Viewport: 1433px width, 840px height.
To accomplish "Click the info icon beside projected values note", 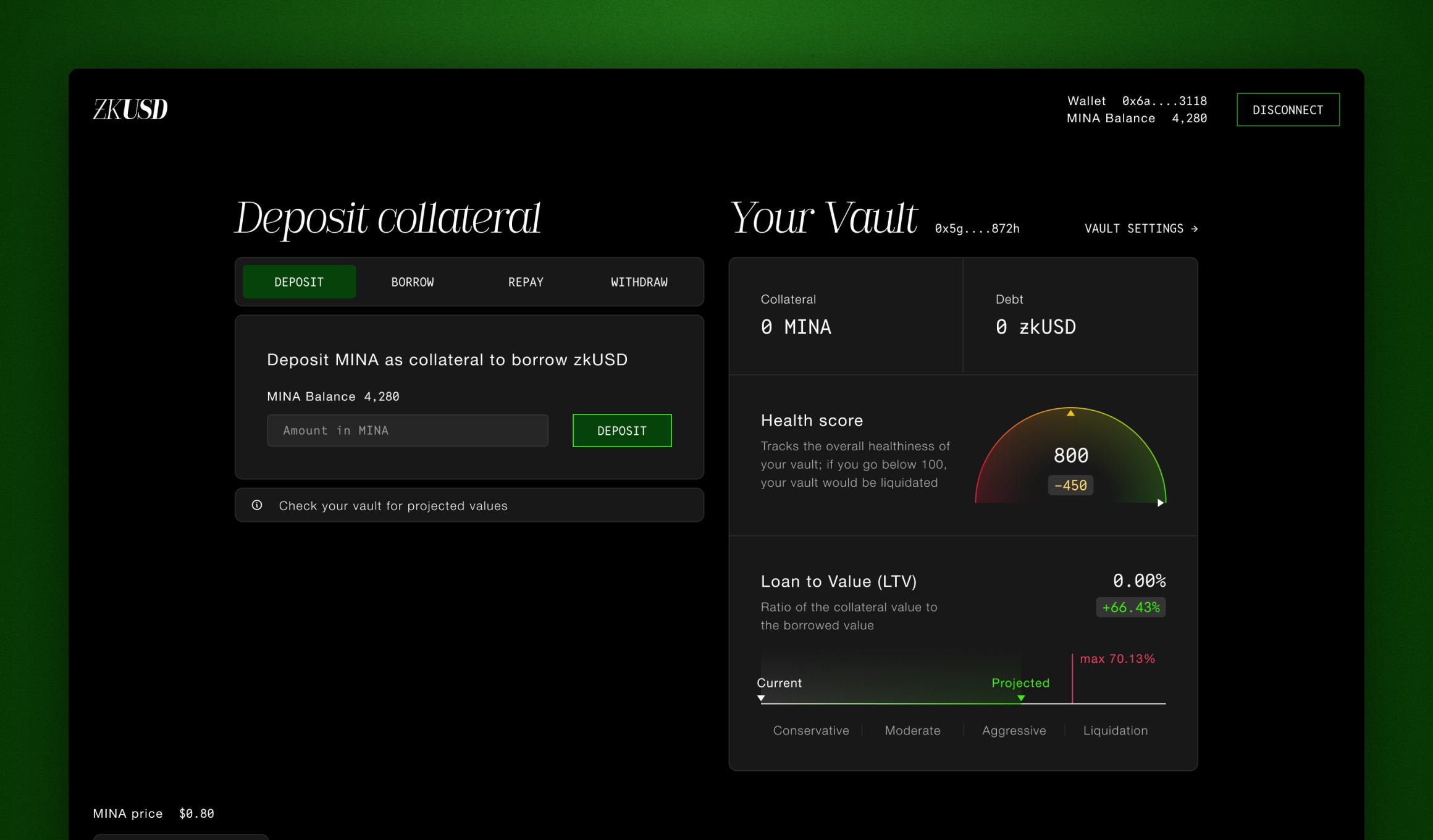I will pyautogui.click(x=257, y=505).
